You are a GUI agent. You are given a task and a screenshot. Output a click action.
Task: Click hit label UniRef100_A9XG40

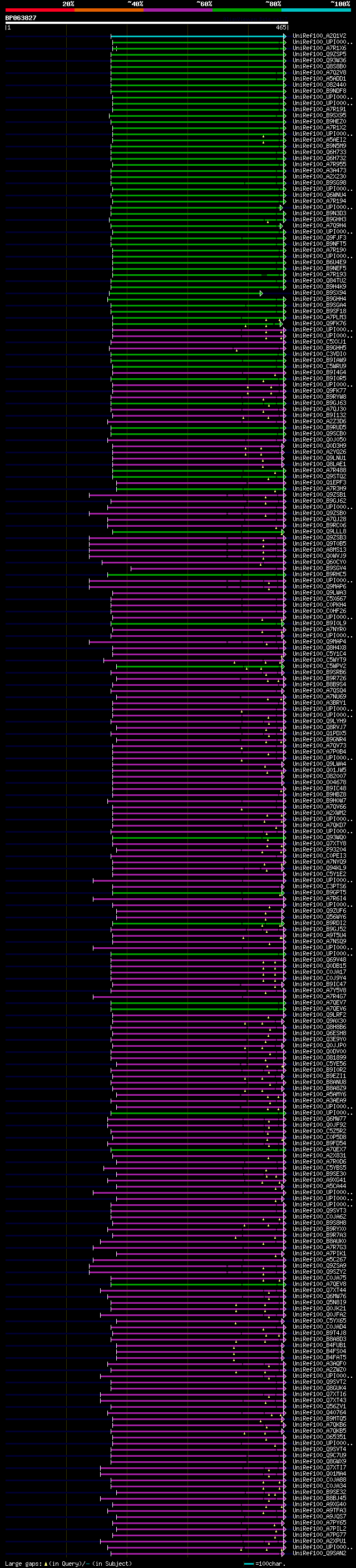click(x=319, y=1505)
